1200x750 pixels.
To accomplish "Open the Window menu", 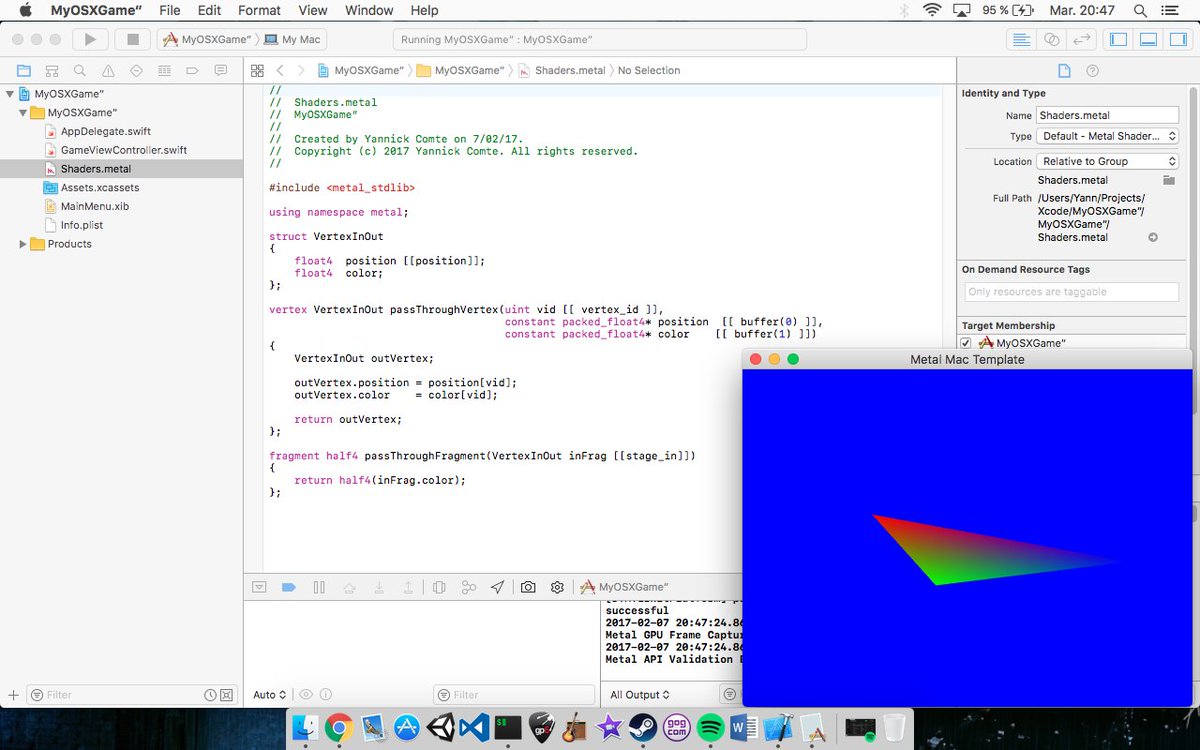I will (369, 10).
